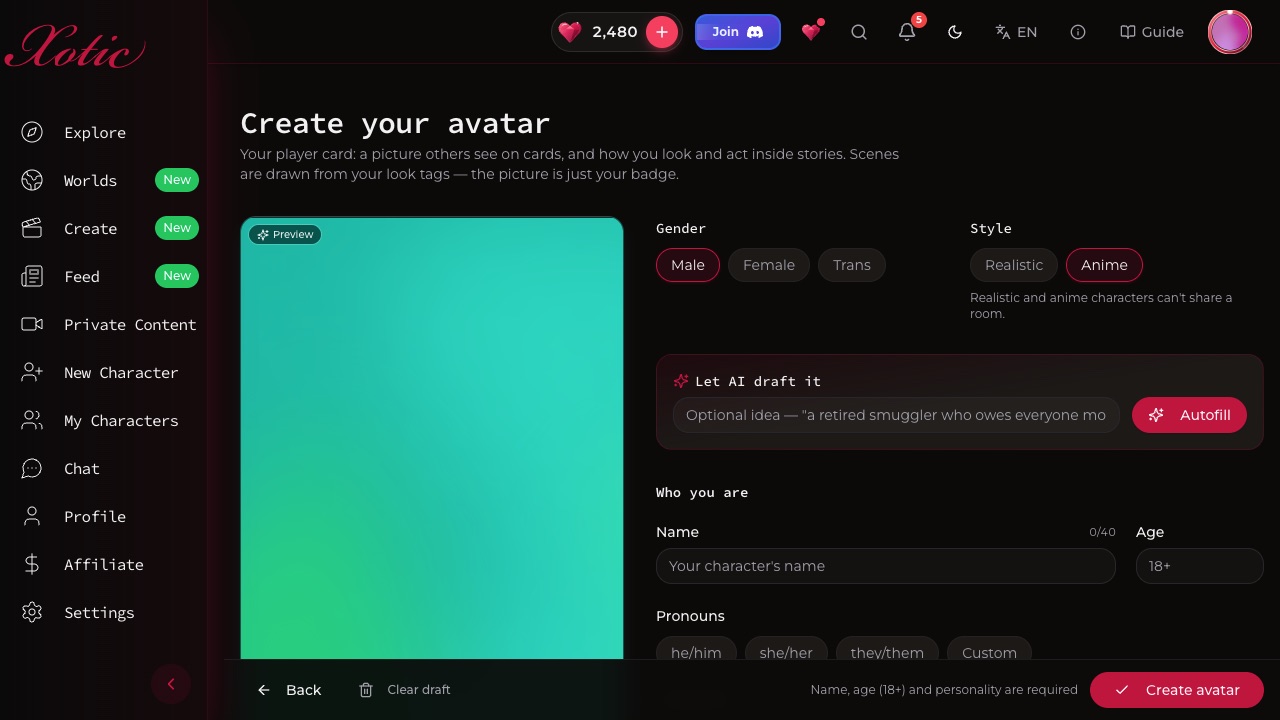1280x720 pixels.
Task: Select Female gender
Action: coord(769,265)
